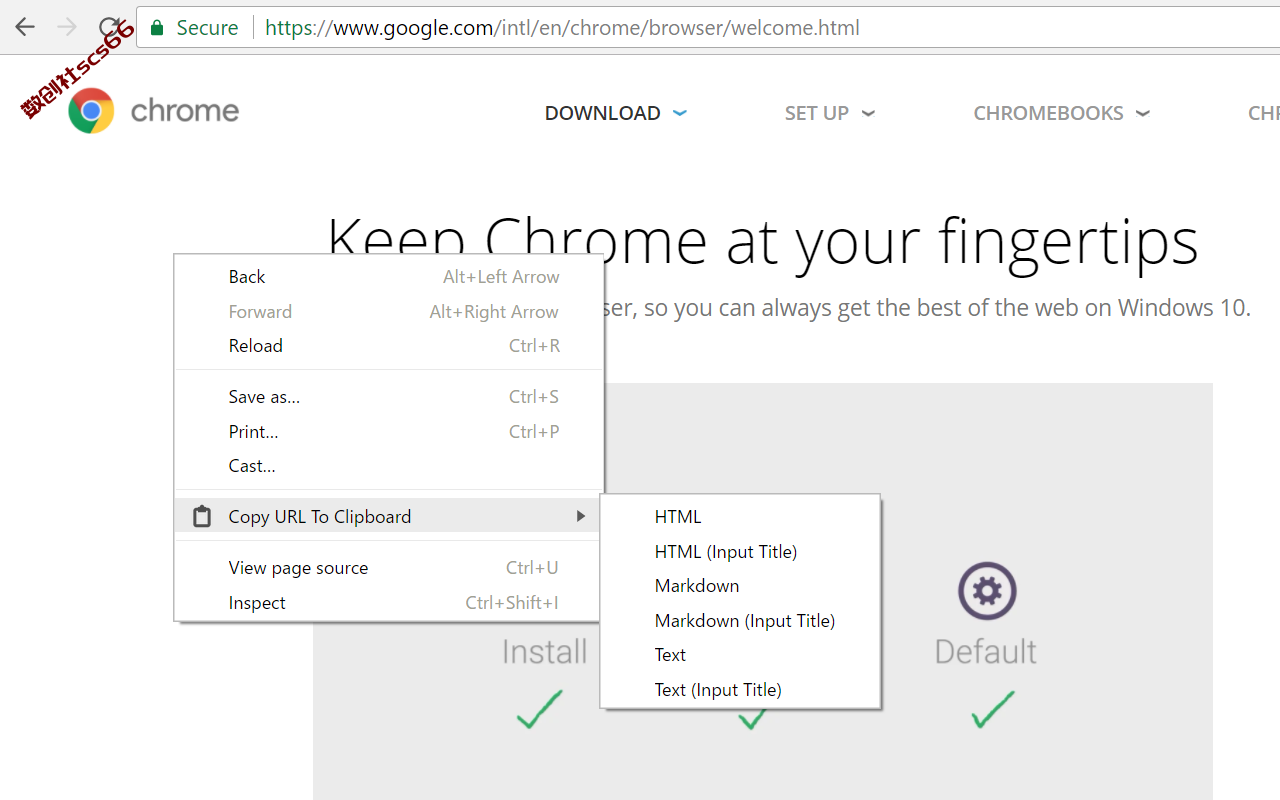
Task: Select Print... in the context menu
Action: 389,432
